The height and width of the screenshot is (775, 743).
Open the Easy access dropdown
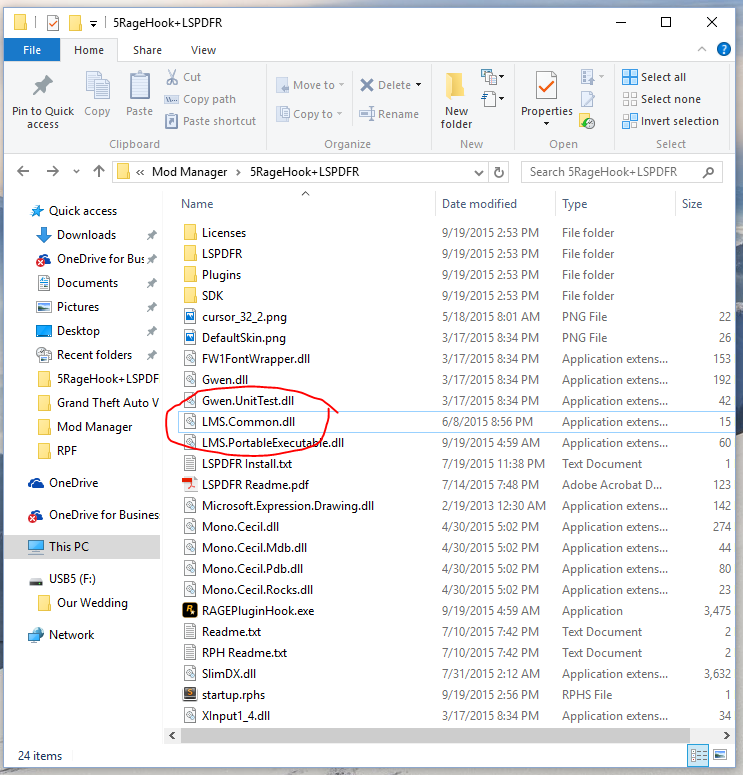pyautogui.click(x=491, y=98)
